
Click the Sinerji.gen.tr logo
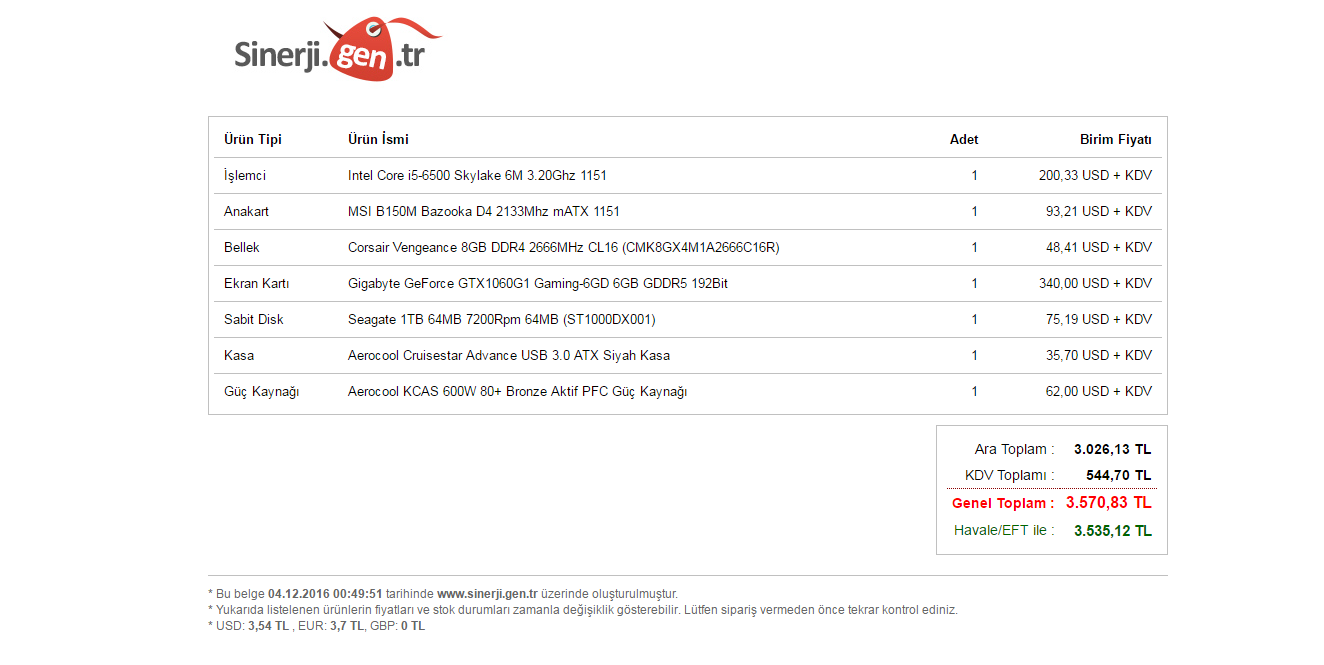coord(337,49)
